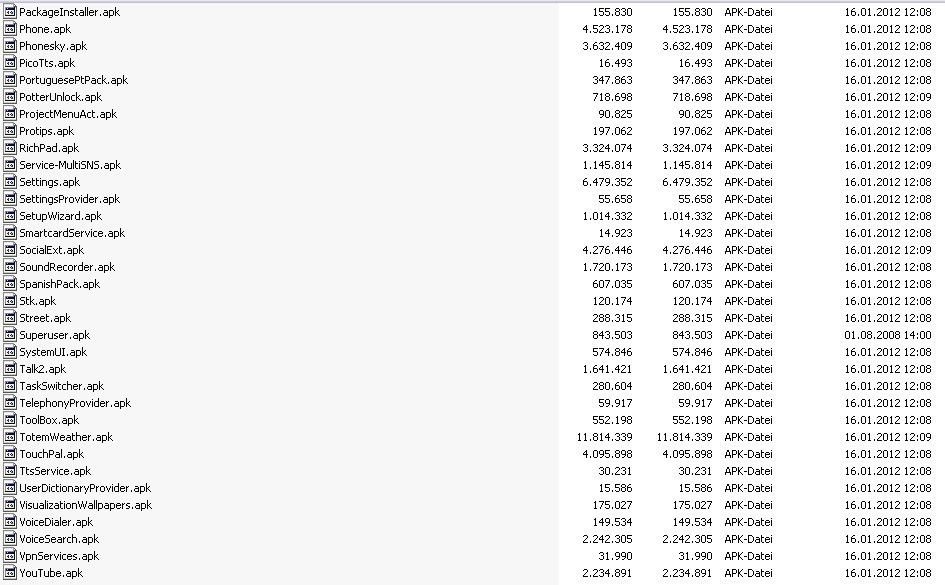This screenshot has height=585, width=945.
Task: Click the file icon beside ToolBox.apk
Action: tap(10, 420)
